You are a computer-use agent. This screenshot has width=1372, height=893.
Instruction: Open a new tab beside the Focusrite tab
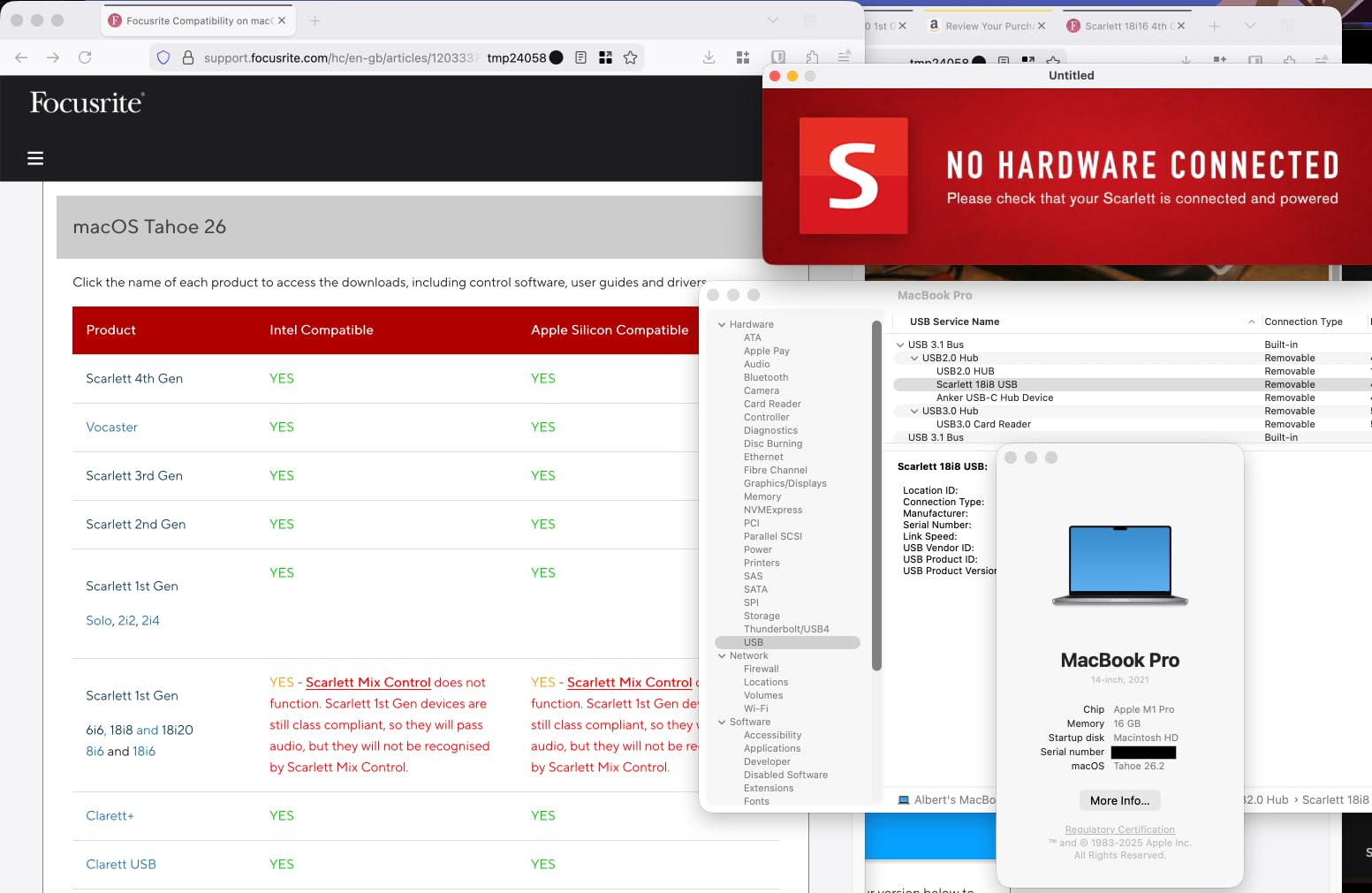pyautogui.click(x=315, y=20)
